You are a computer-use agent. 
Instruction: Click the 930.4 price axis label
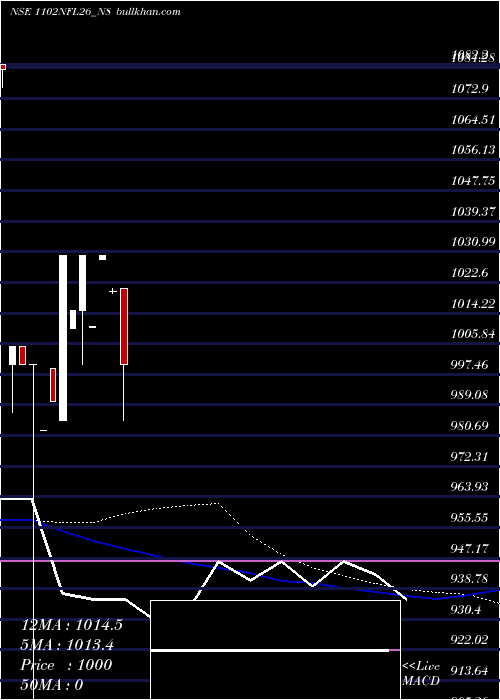(467, 609)
